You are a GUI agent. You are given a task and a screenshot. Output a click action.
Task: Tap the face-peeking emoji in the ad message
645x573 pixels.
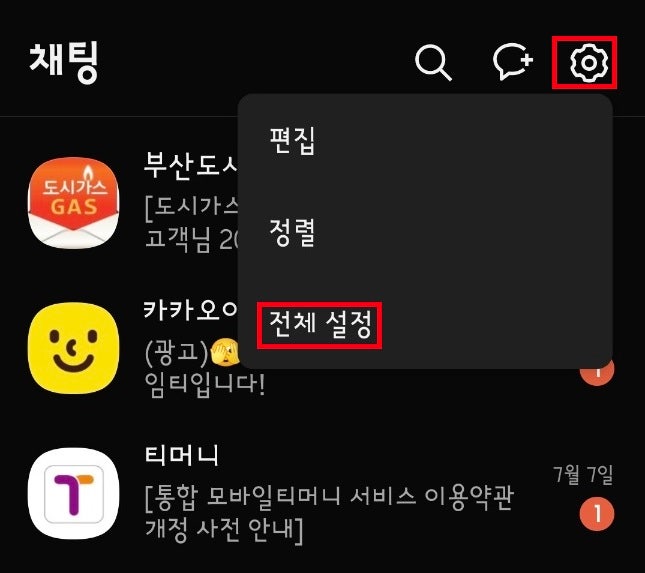coord(225,353)
